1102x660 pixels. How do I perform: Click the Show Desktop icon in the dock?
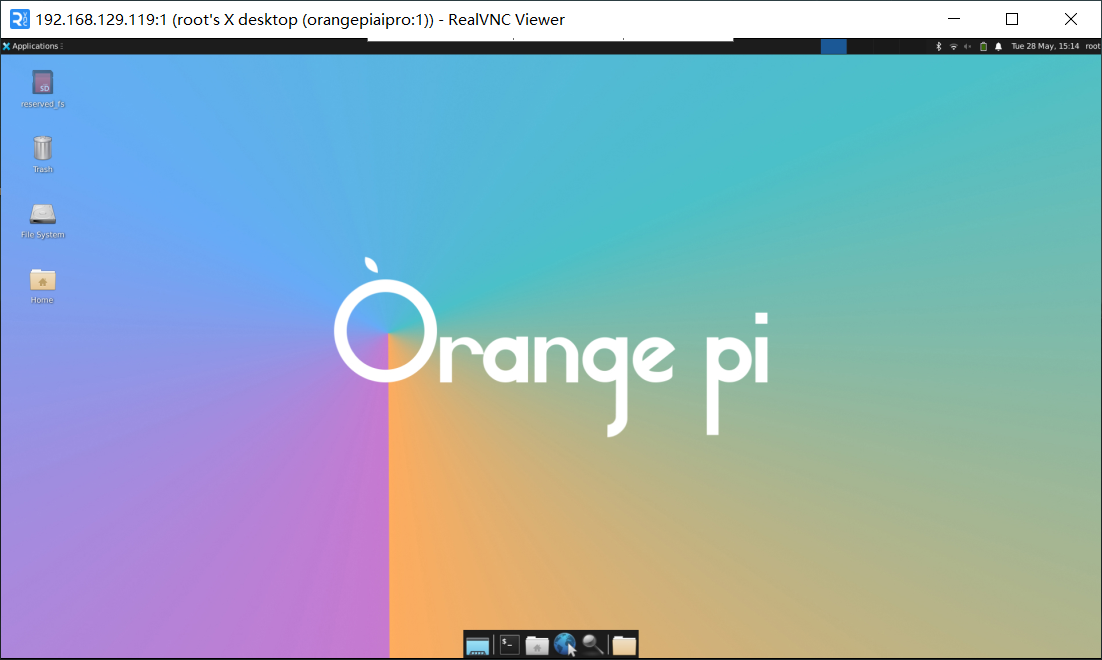[477, 645]
